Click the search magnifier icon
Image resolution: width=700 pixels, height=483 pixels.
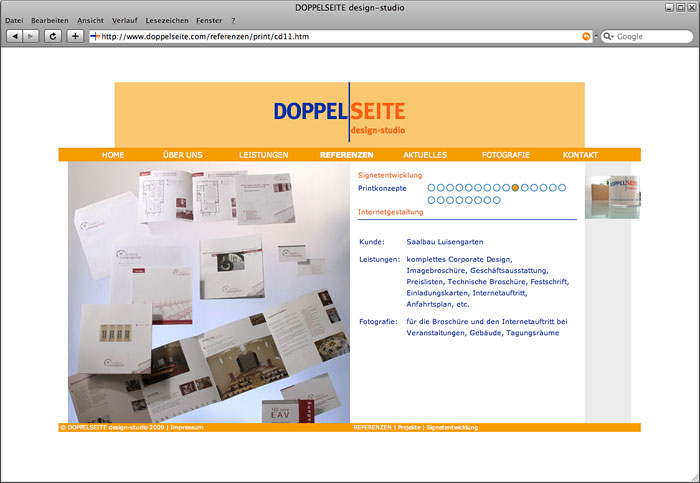click(x=608, y=36)
